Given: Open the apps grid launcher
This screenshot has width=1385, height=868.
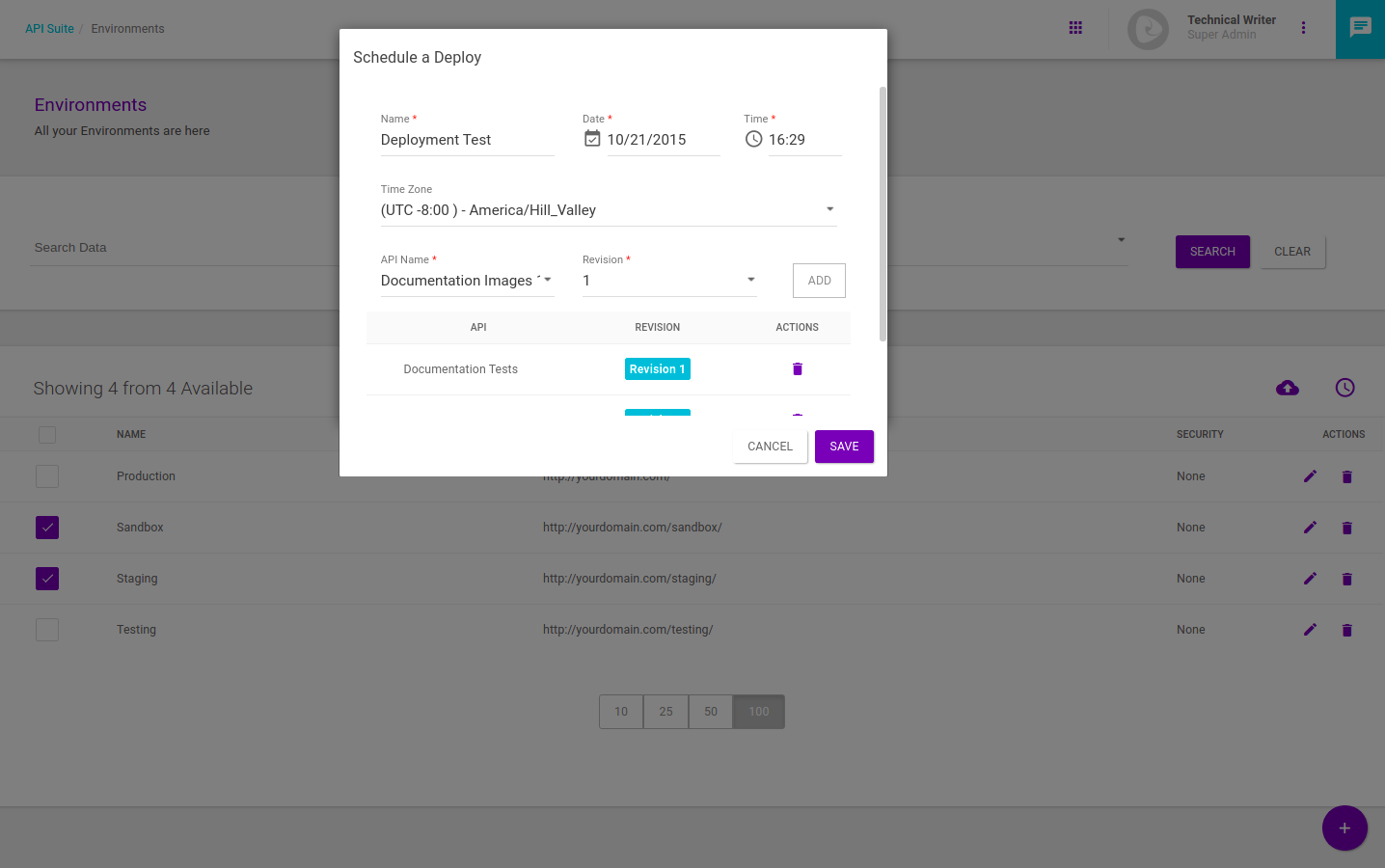Looking at the screenshot, I should pyautogui.click(x=1075, y=27).
